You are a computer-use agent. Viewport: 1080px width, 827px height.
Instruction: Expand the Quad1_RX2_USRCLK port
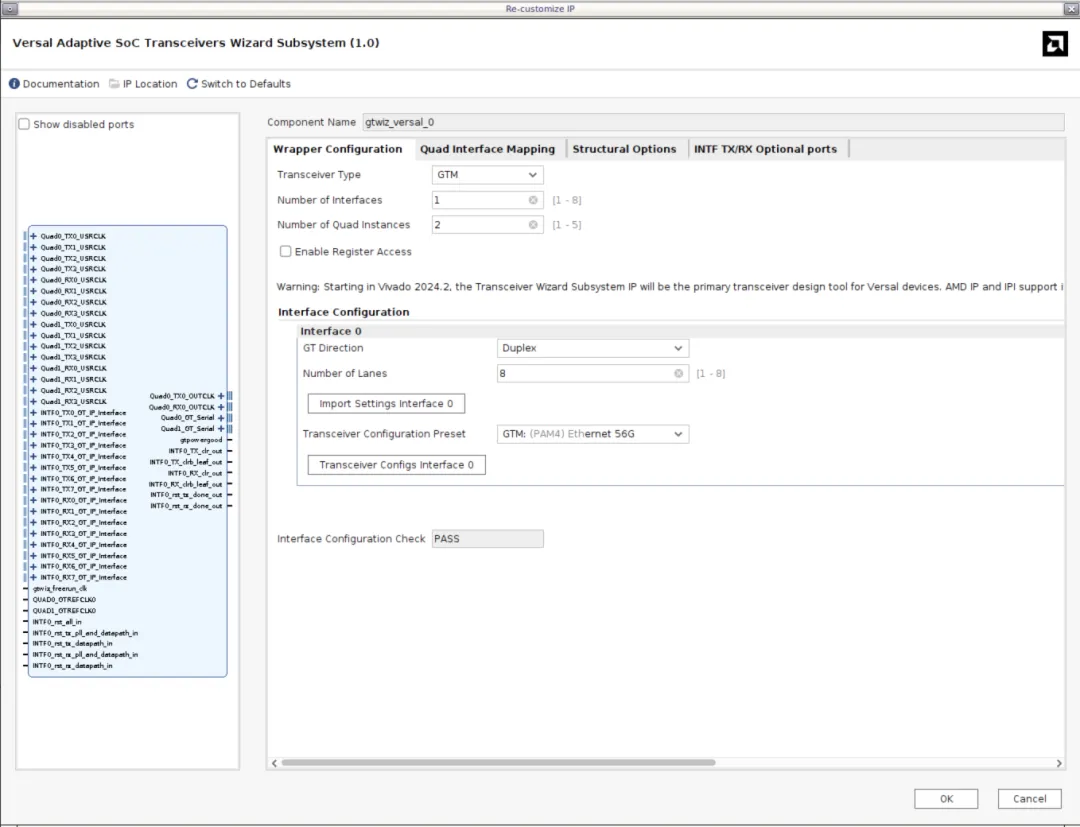coord(33,390)
